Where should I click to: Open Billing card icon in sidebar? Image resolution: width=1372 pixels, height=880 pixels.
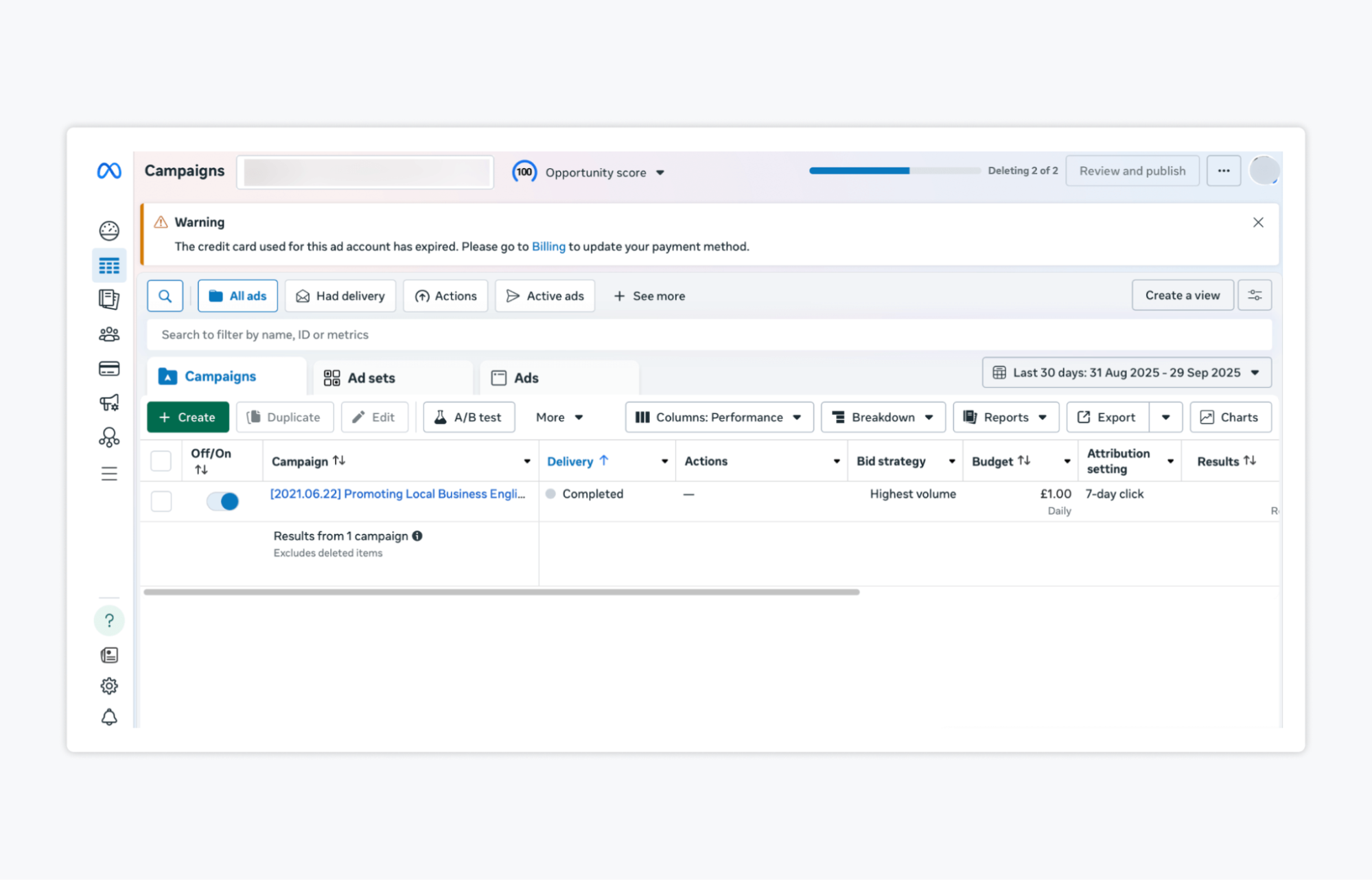[x=109, y=369]
